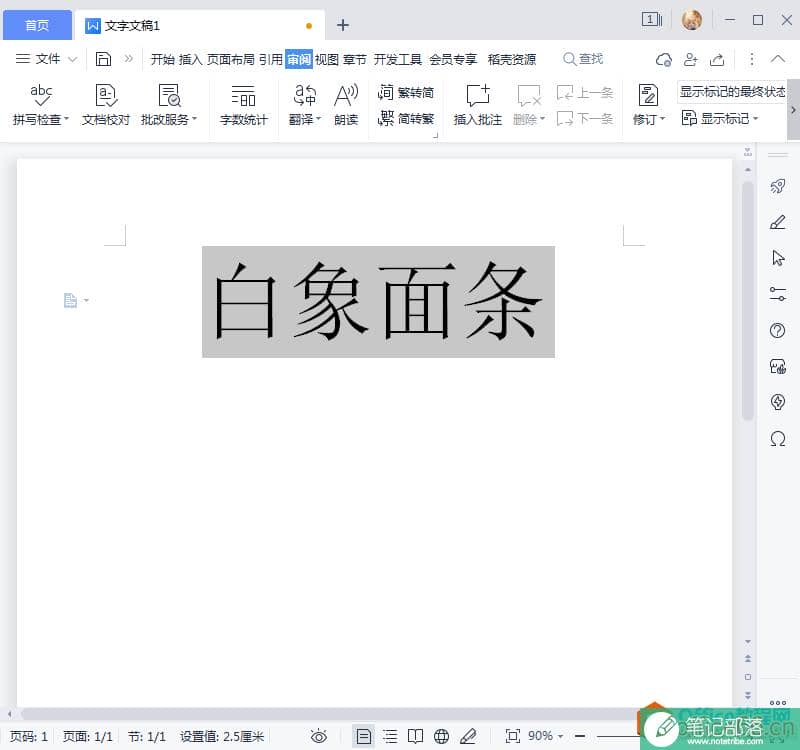The height and width of the screenshot is (750, 800).
Task: Open the 翻译 translate tool
Action: [305, 105]
